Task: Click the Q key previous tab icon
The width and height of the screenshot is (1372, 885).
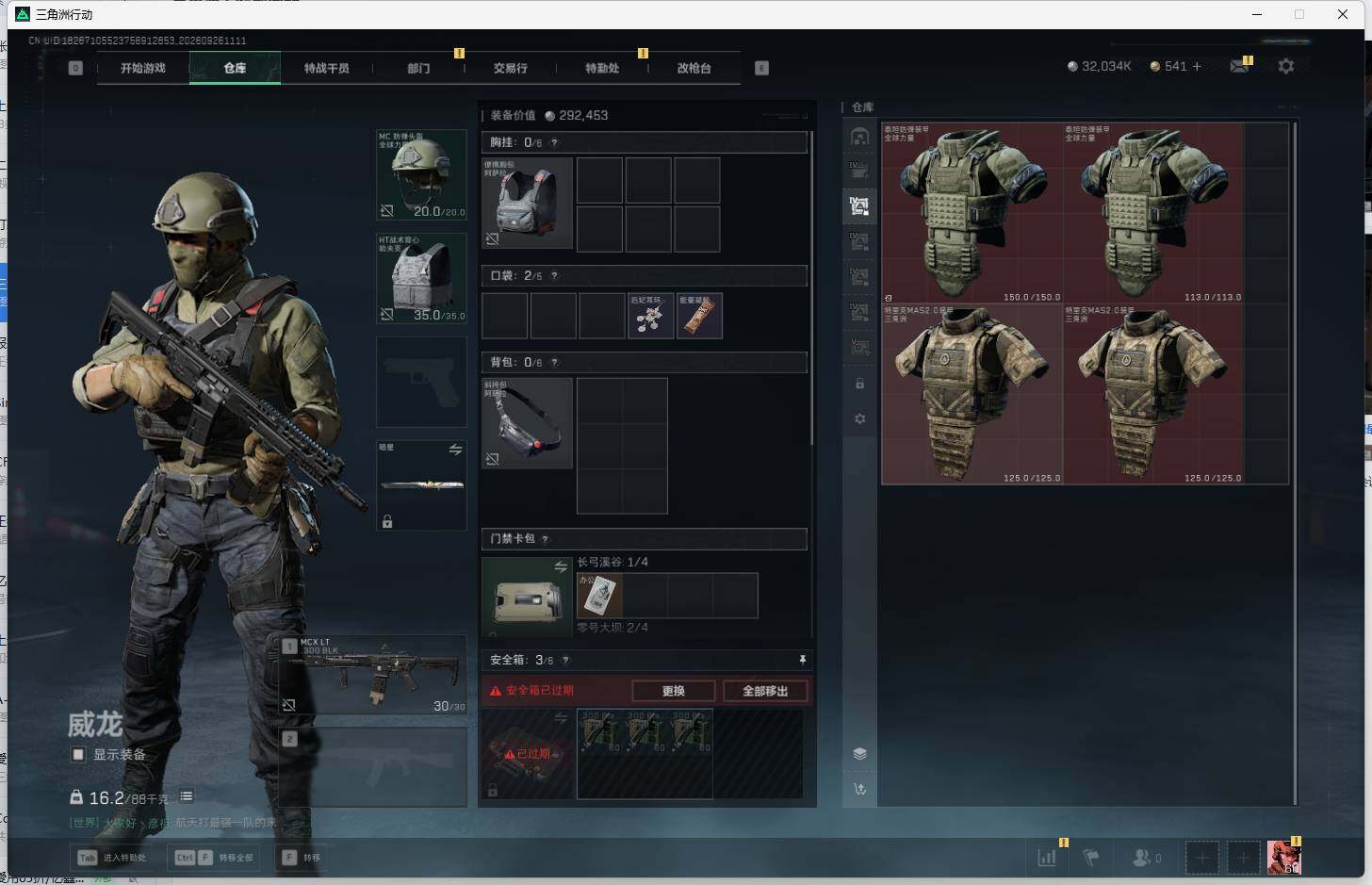Action: click(75, 68)
